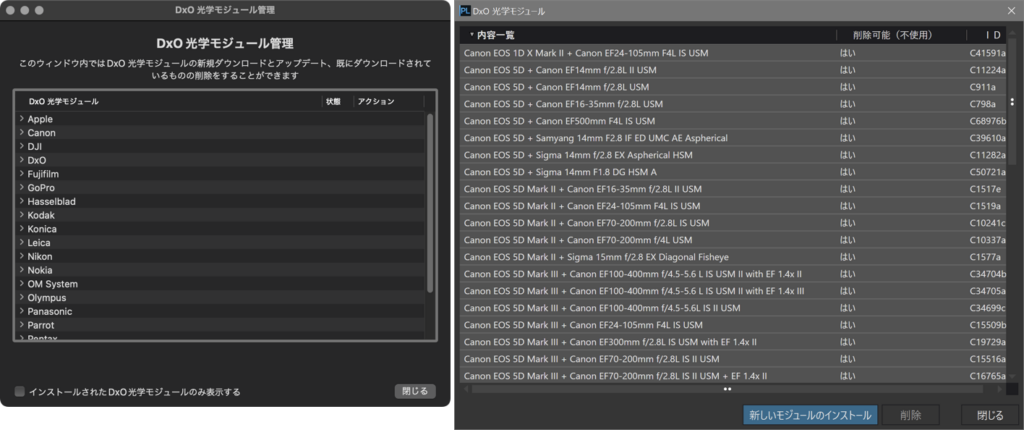Image resolution: width=1024 pixels, height=430 pixels.
Task: Select Canon EOS 5D + EF14mm f/2.8L II USM row
Action: [x=734, y=69]
